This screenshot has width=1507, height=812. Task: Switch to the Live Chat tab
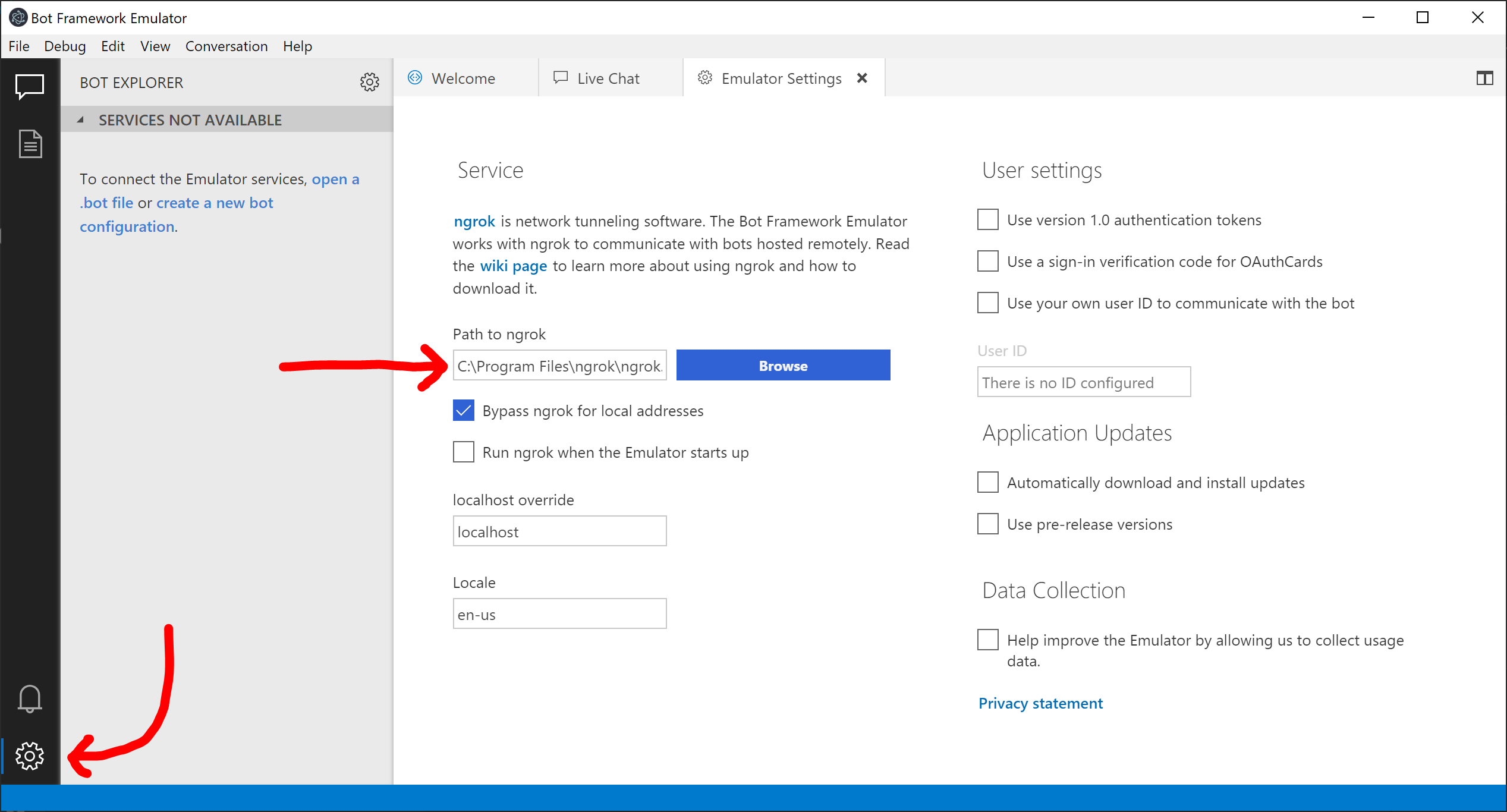[x=608, y=78]
